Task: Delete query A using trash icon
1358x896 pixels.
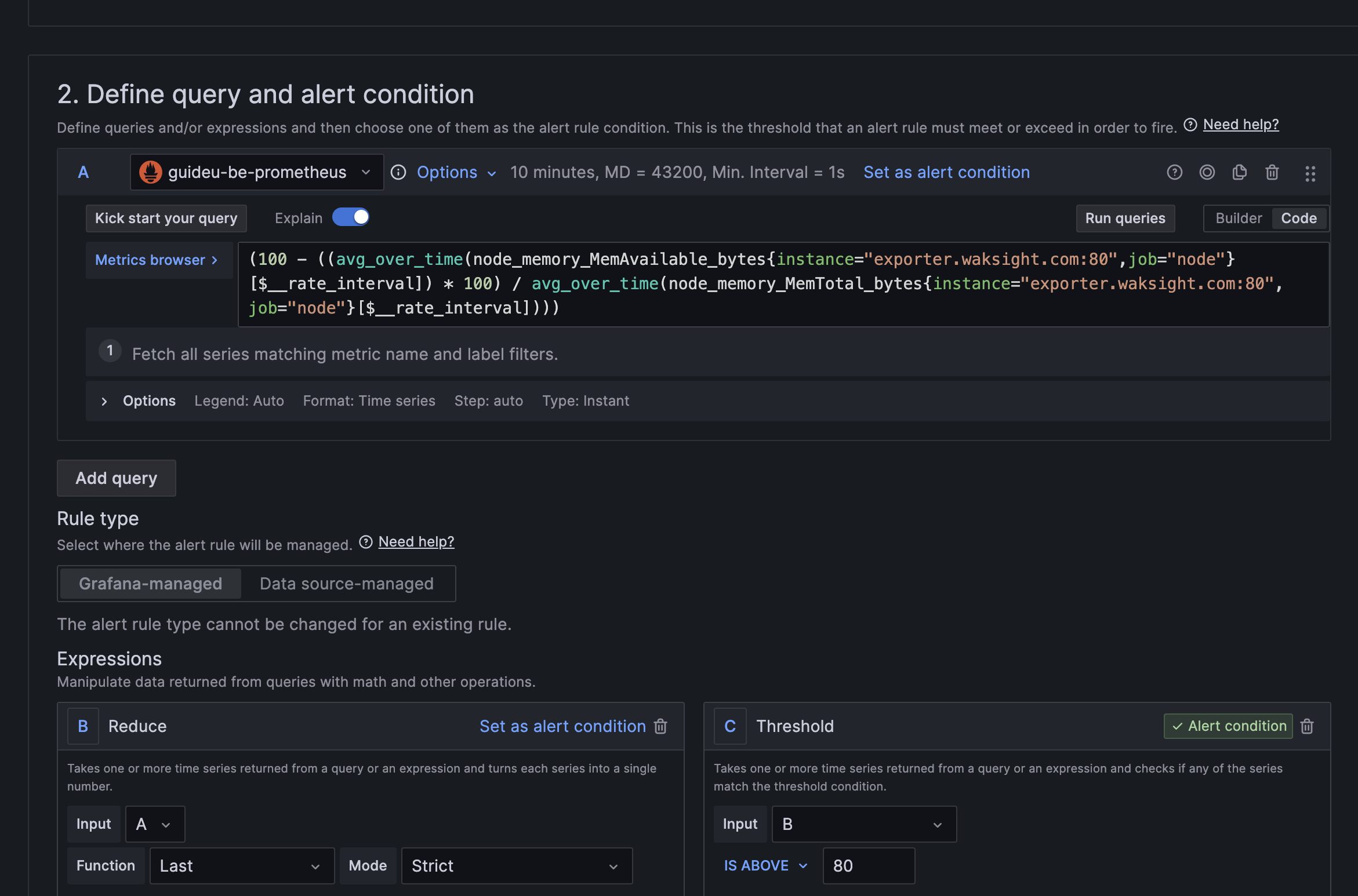Action: tap(1272, 172)
